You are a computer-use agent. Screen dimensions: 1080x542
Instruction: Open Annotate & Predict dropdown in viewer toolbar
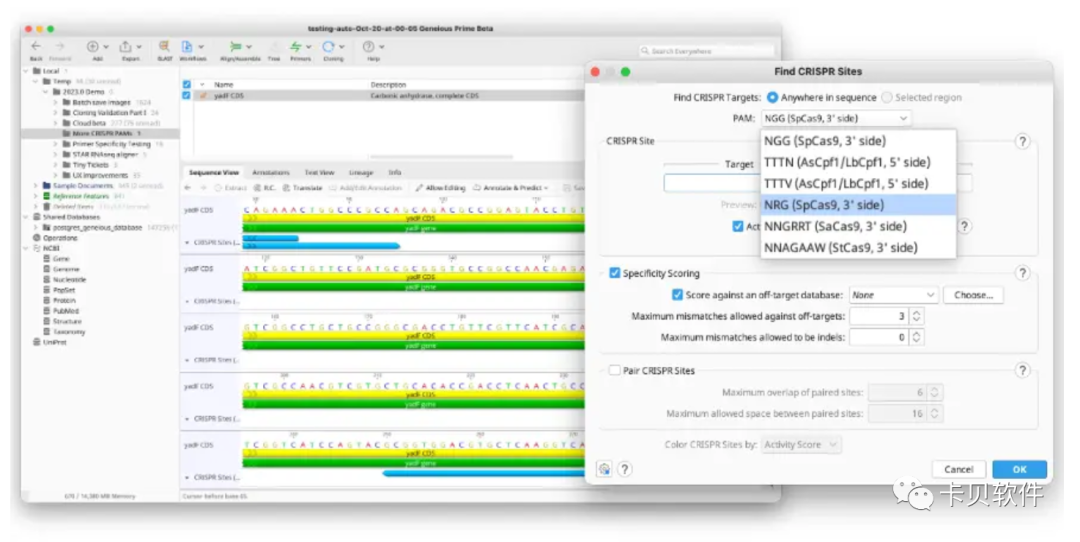pyautogui.click(x=510, y=187)
